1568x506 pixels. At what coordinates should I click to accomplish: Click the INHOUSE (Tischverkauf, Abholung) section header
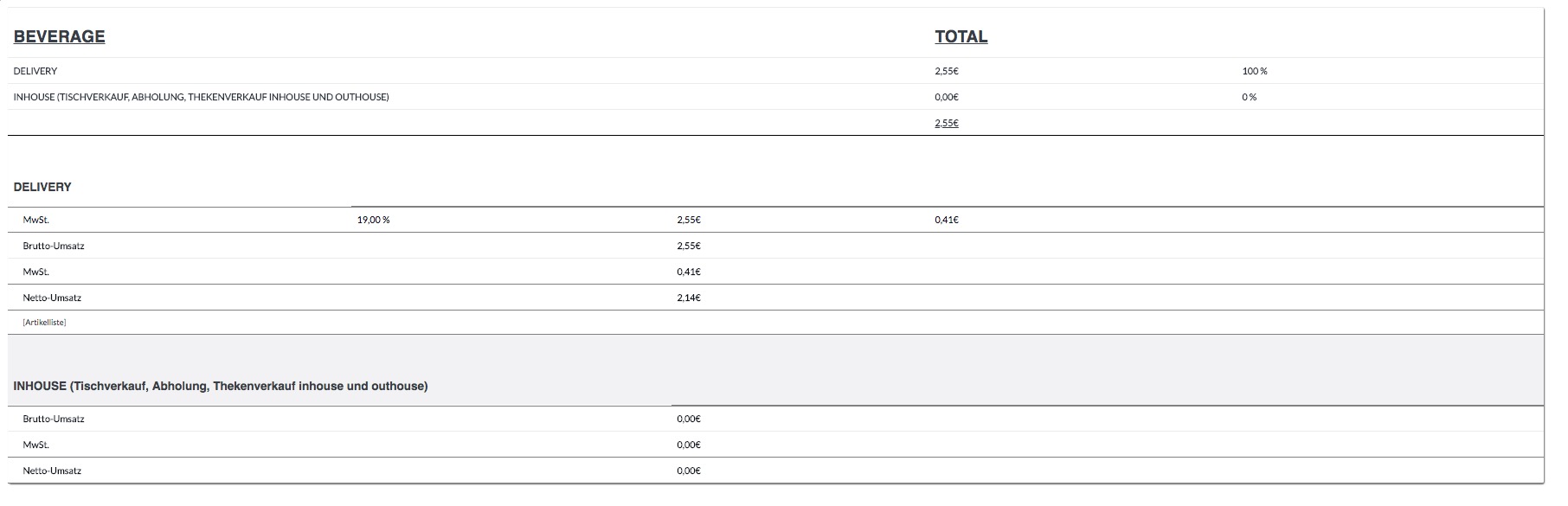[221, 386]
